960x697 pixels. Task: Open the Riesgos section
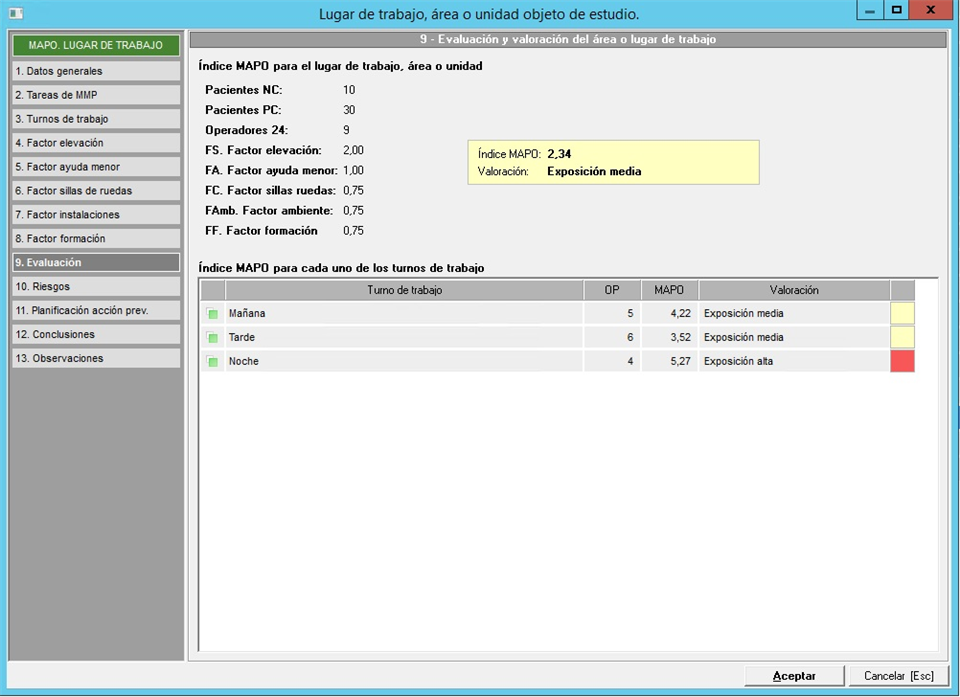click(x=95, y=287)
